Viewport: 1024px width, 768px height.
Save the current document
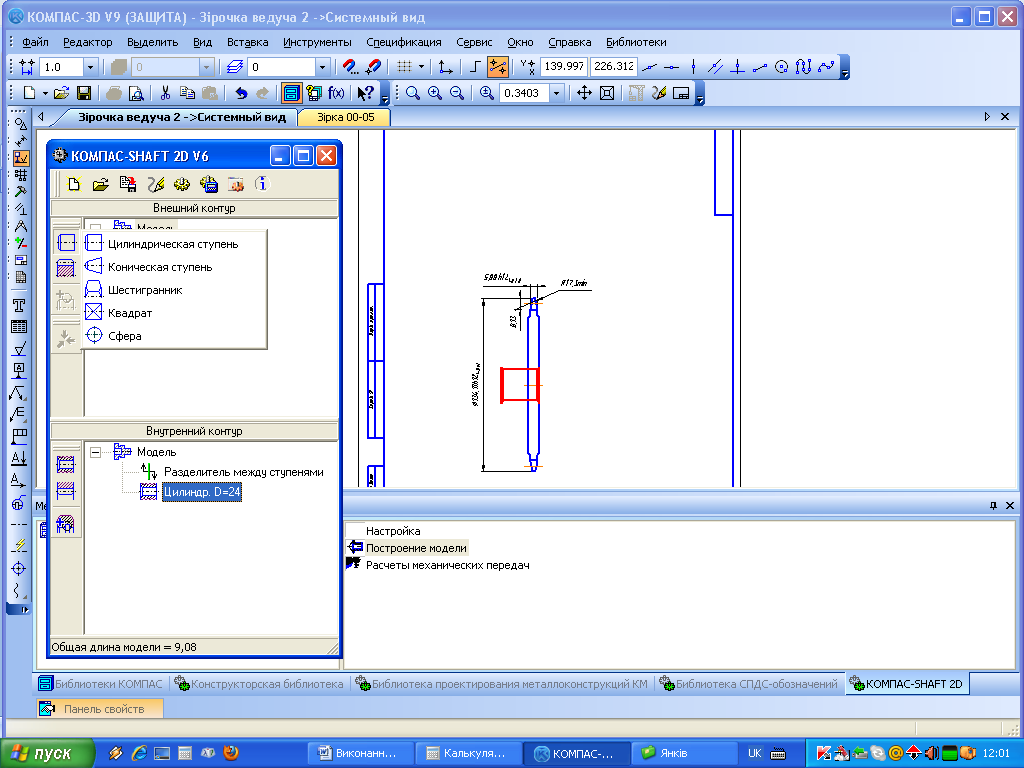(84, 93)
